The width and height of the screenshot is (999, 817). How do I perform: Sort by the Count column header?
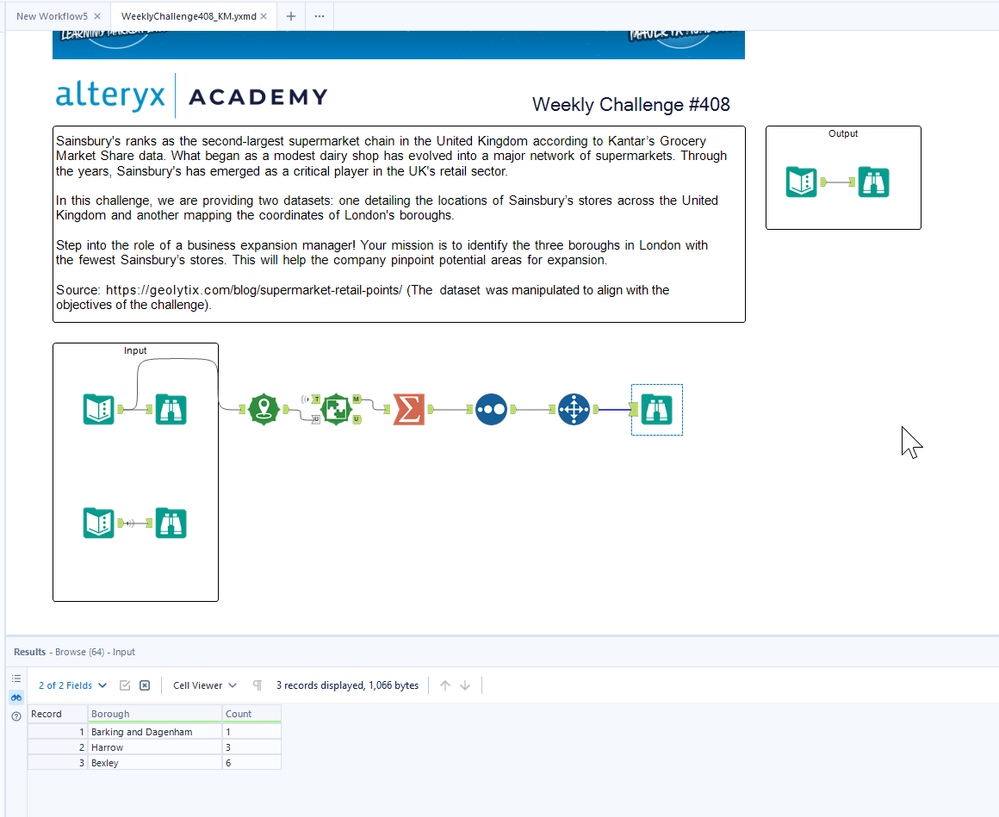(x=252, y=714)
